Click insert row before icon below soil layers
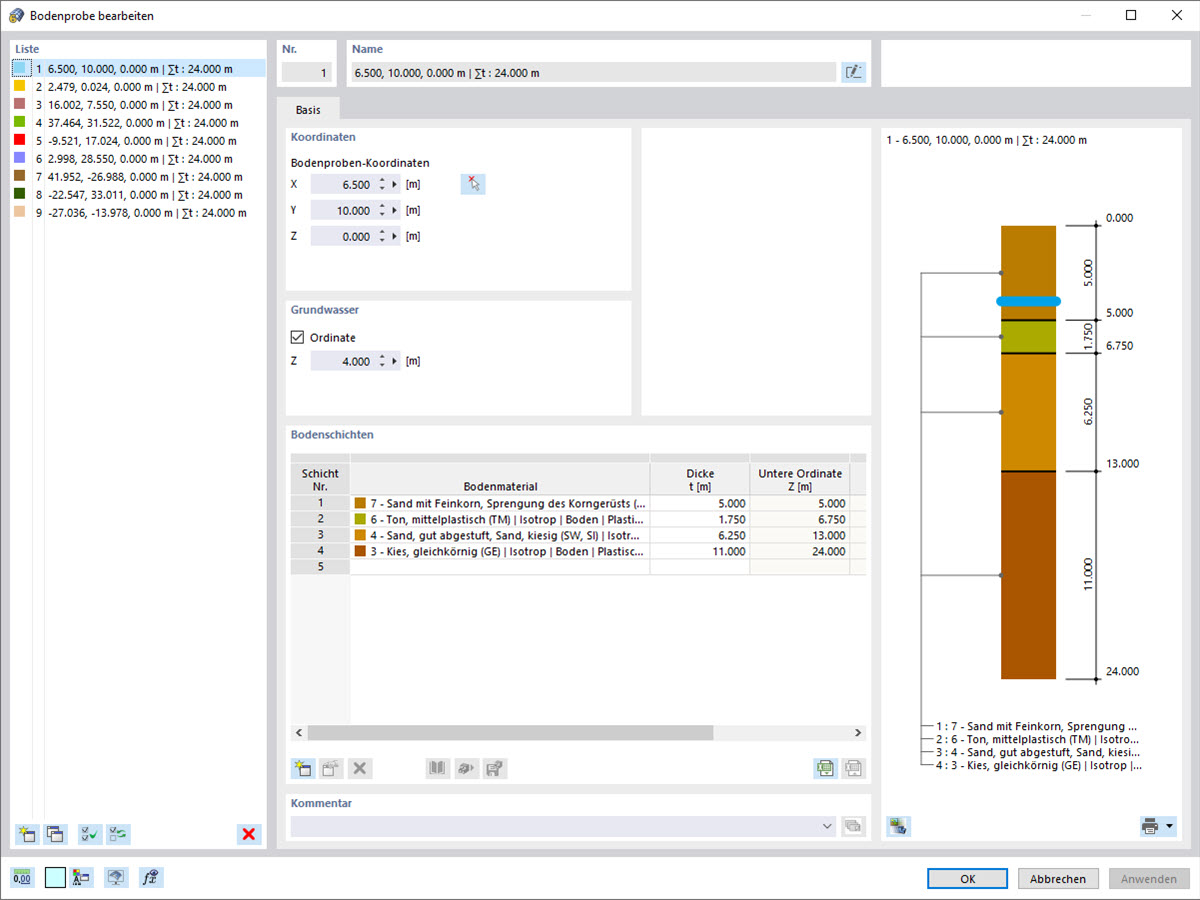Screen dimensions: 1200x900 331,769
